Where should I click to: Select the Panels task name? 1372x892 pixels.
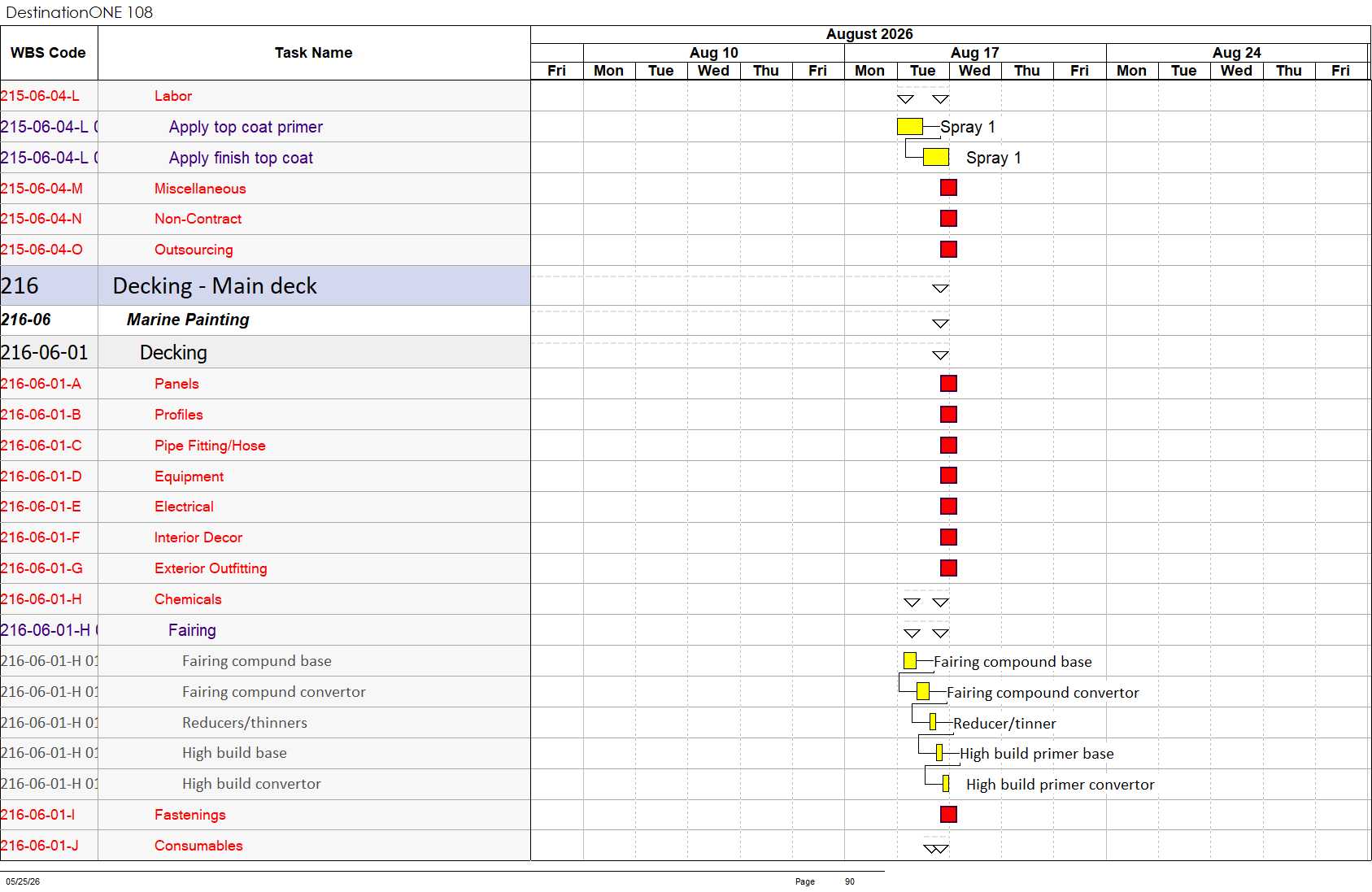click(x=176, y=384)
